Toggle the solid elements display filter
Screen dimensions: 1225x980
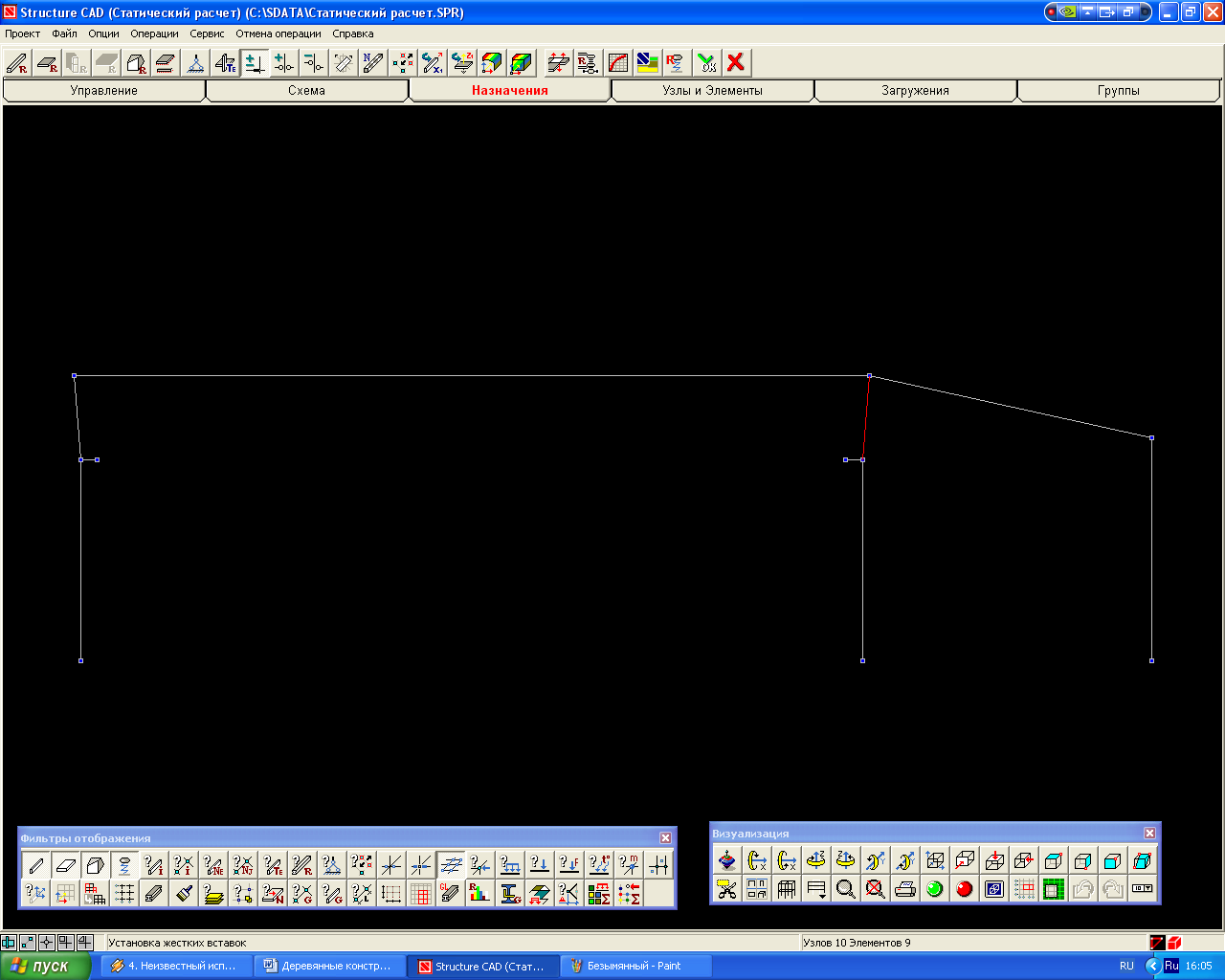pos(96,865)
